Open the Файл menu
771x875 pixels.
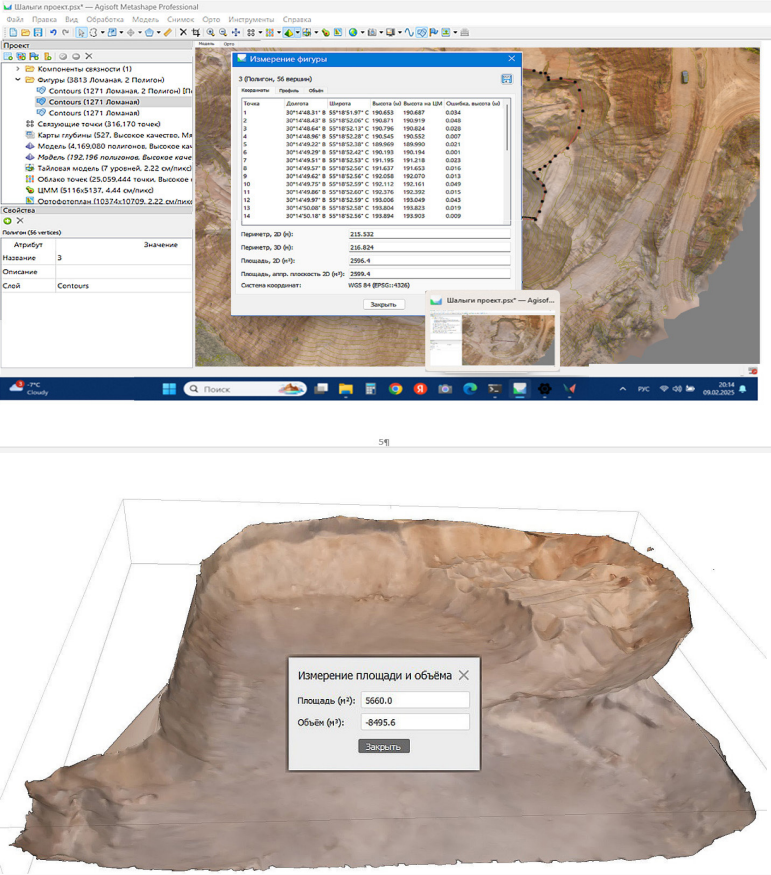tap(15, 19)
